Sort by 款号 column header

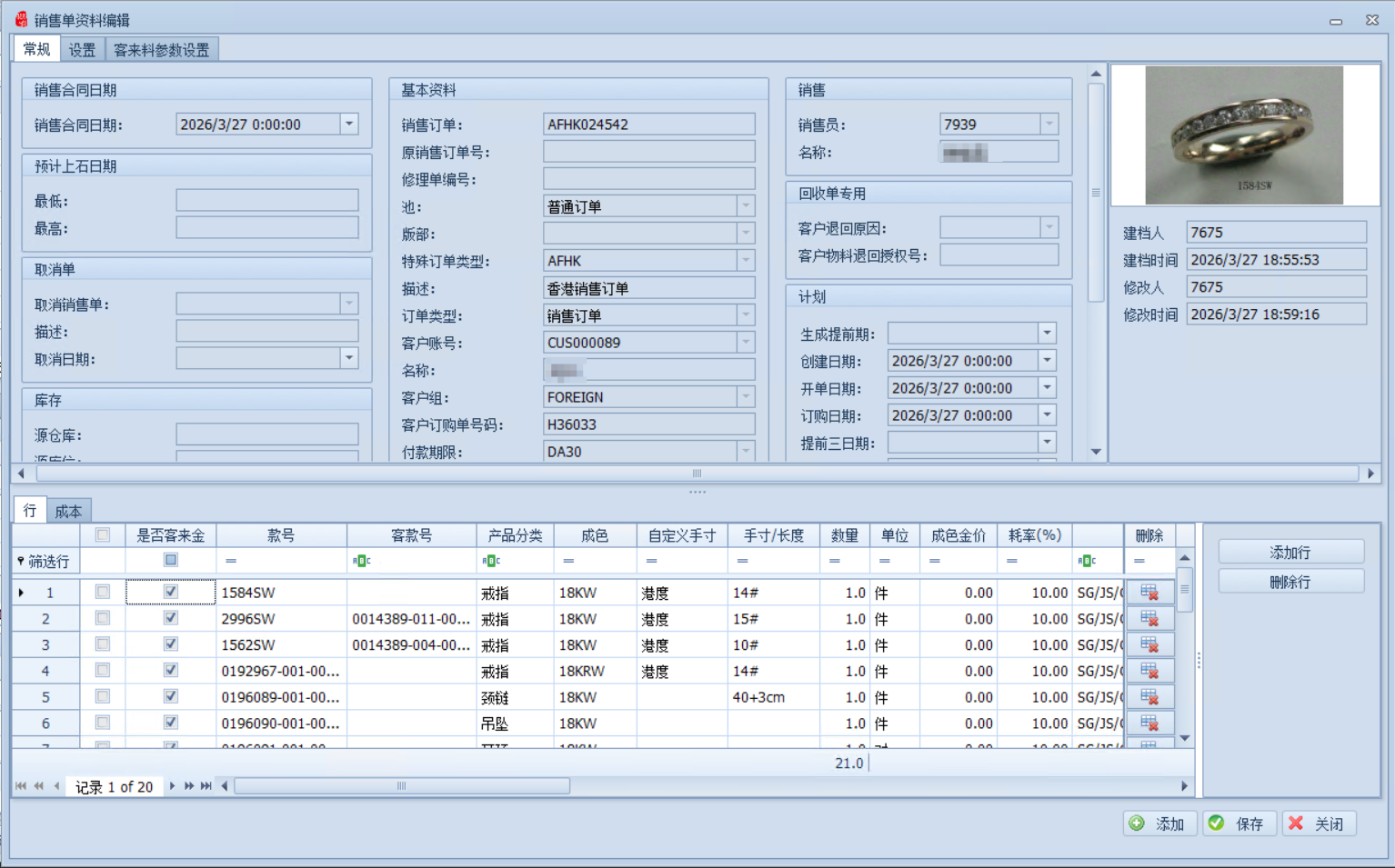tap(281, 535)
